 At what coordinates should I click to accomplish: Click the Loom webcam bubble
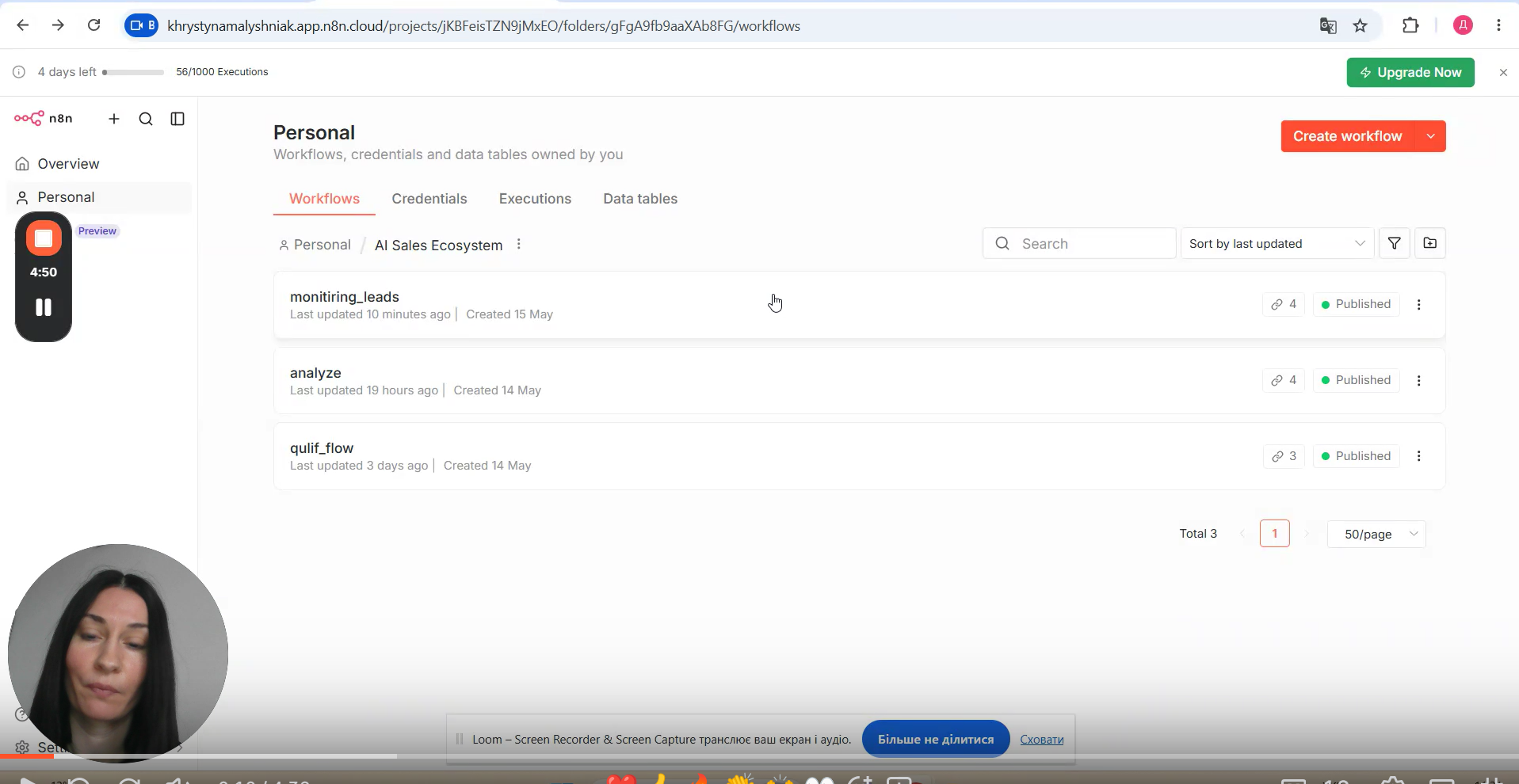(118, 653)
